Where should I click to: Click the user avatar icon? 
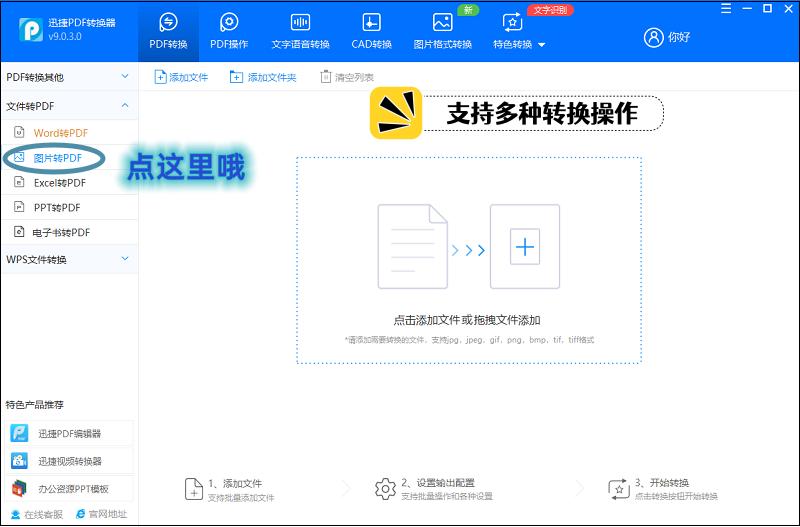click(654, 37)
